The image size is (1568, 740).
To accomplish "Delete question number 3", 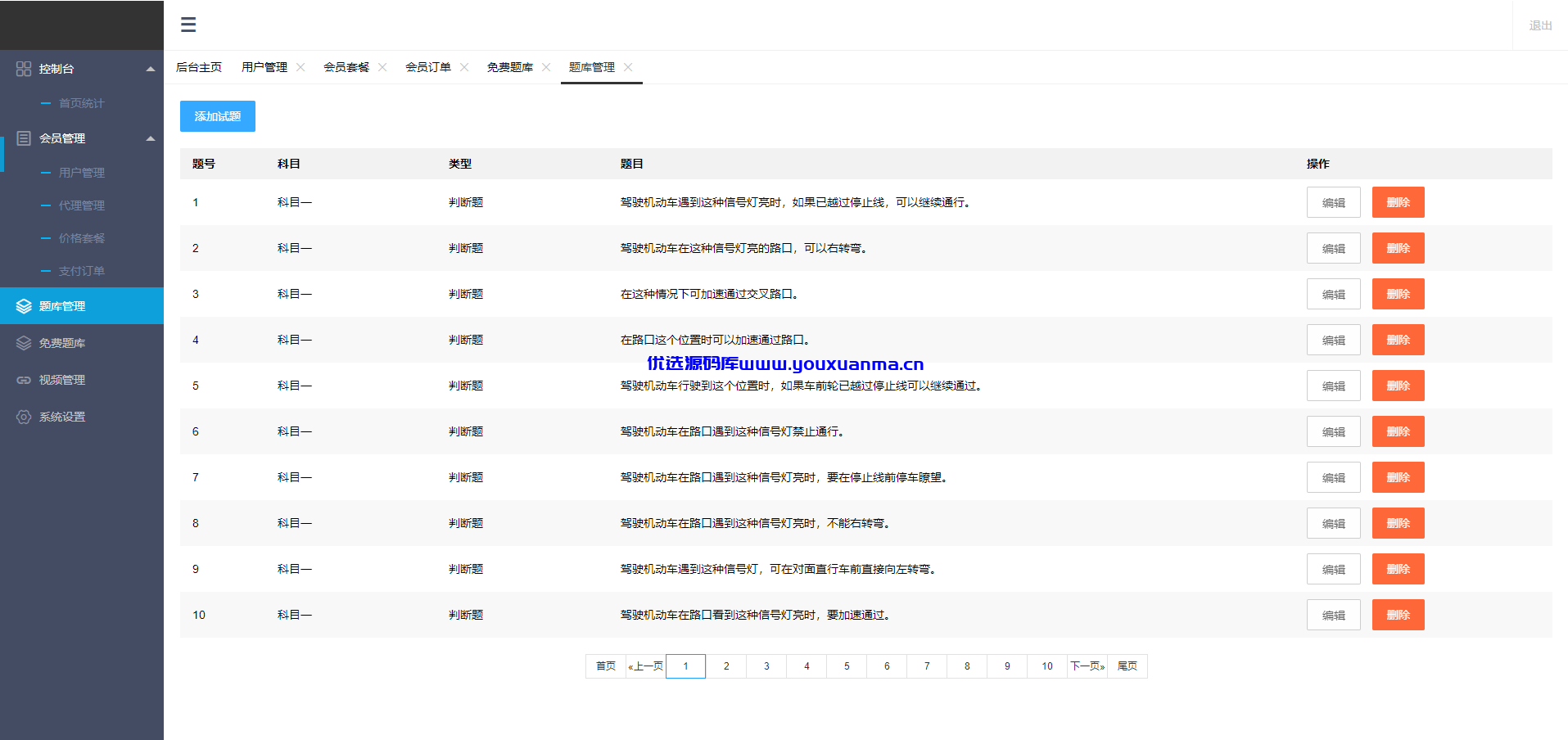I will coord(1399,294).
